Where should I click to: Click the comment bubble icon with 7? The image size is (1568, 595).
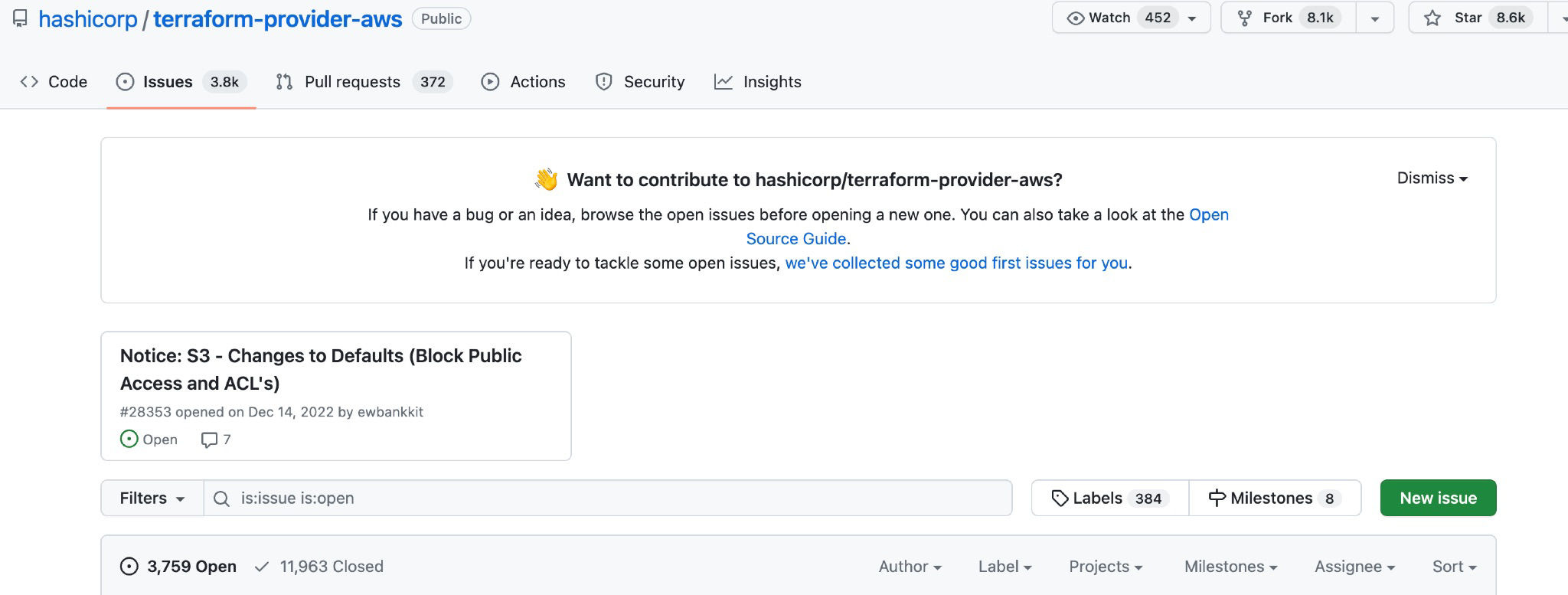click(x=209, y=440)
